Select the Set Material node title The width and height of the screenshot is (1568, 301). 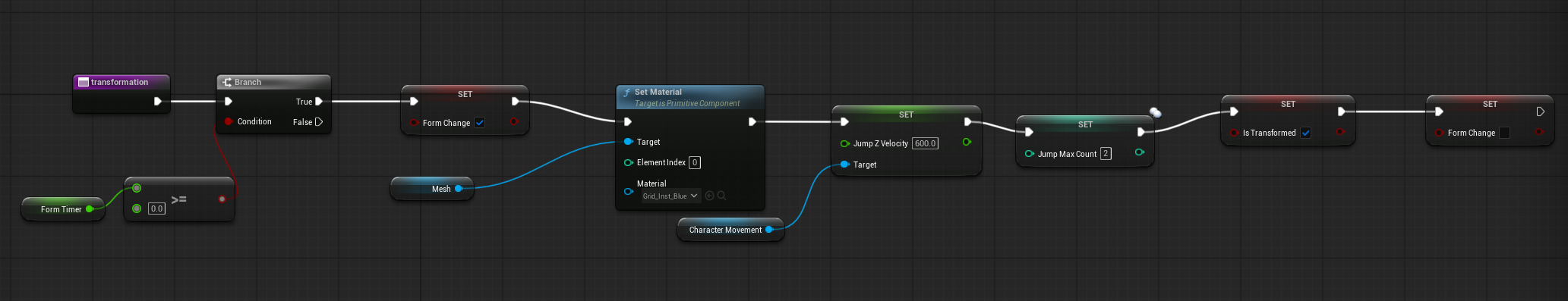click(658, 92)
